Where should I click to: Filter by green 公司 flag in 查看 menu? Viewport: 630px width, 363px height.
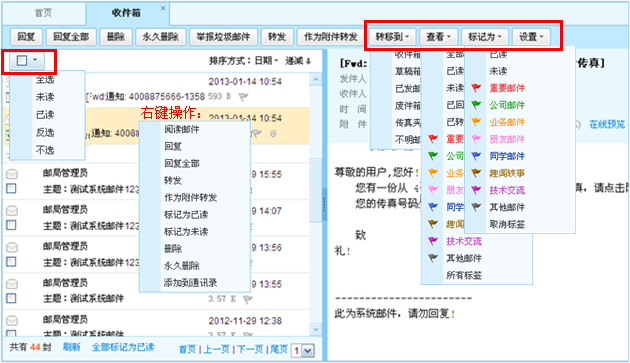tap(433, 156)
